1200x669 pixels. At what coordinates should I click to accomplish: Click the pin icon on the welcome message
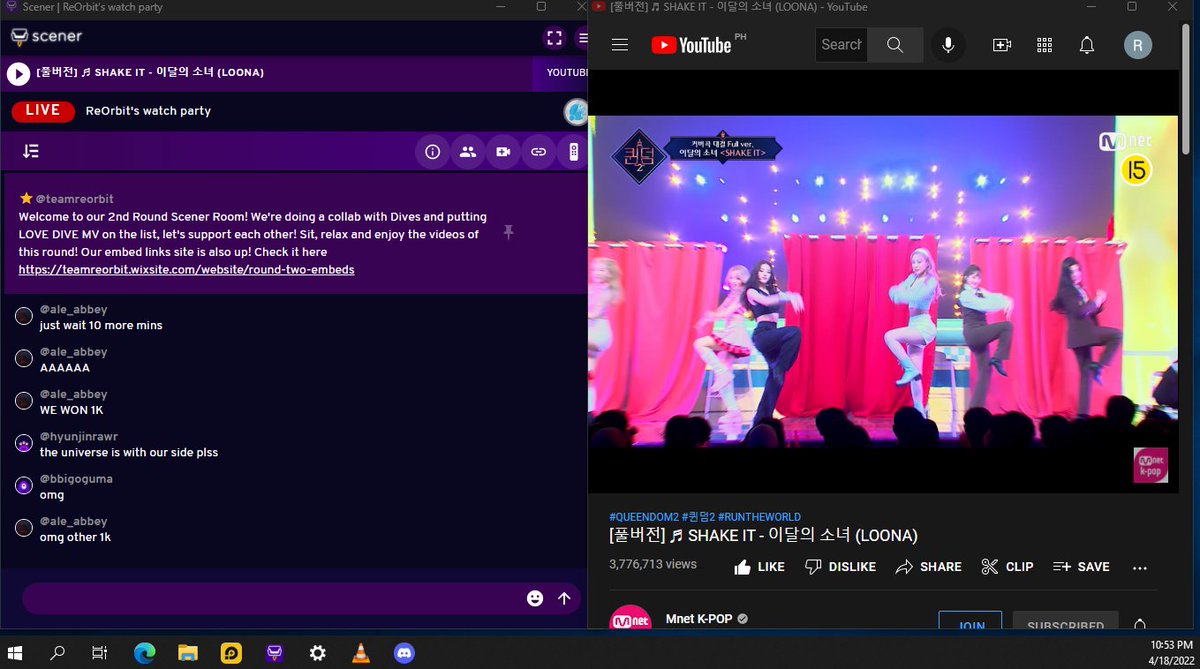pos(508,232)
